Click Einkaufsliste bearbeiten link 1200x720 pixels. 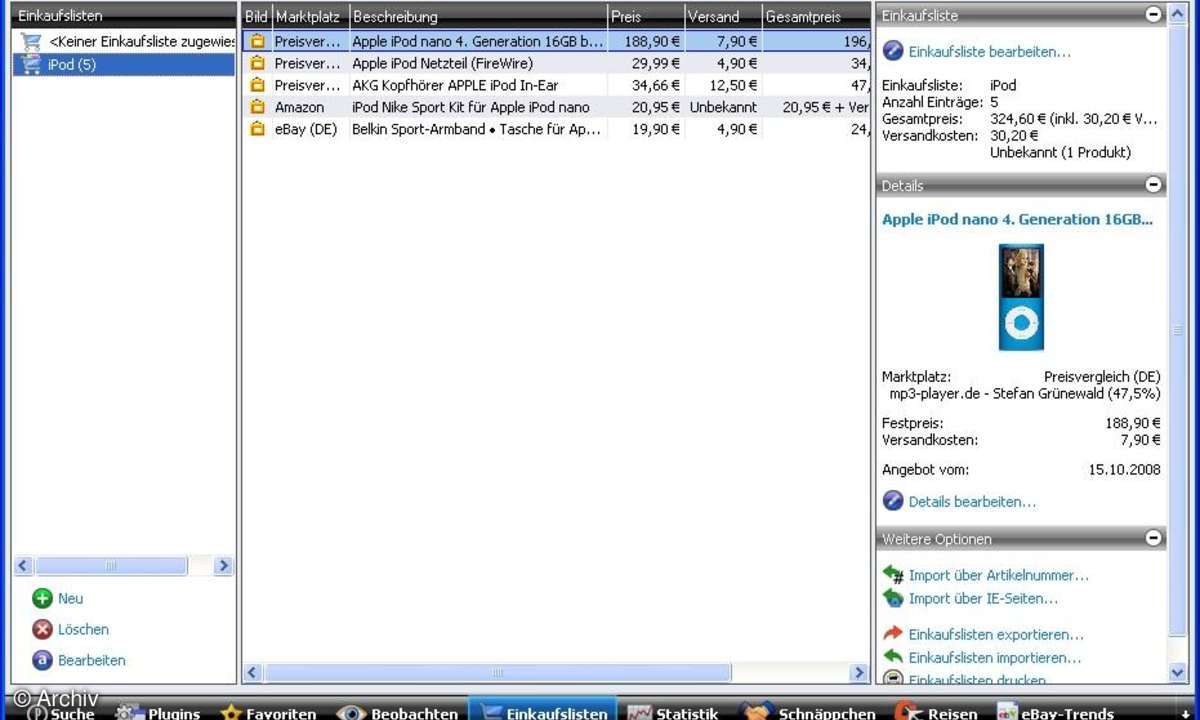(989, 52)
